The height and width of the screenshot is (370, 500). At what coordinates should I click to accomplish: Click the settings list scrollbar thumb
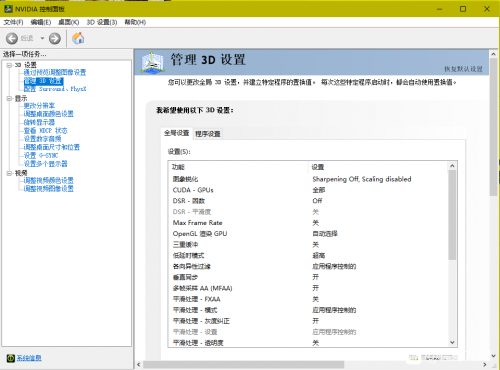(452, 215)
